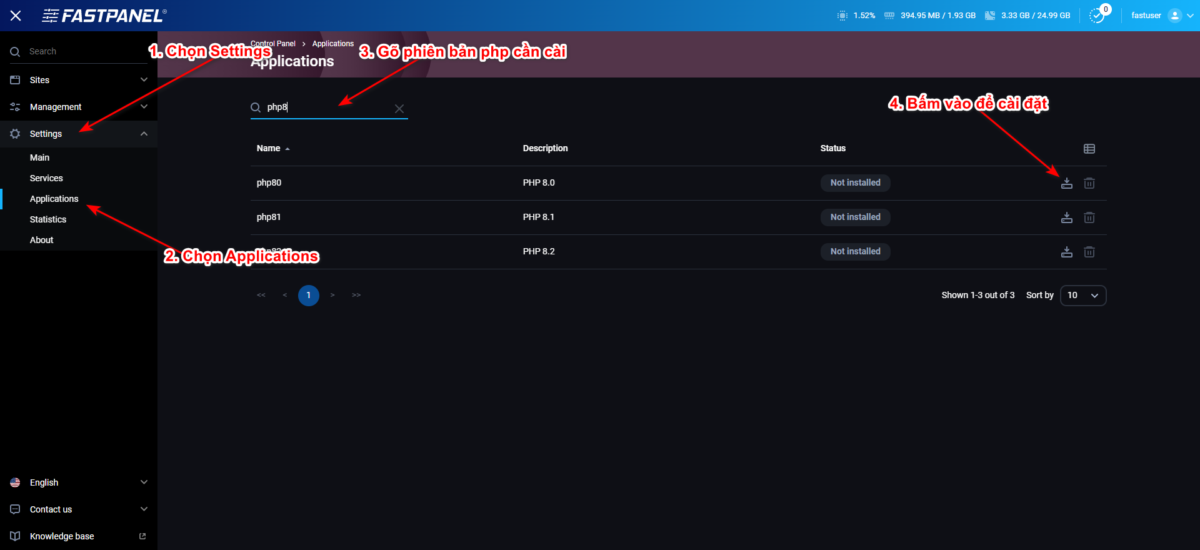Click the Settings gear icon
The width and height of the screenshot is (1200, 550).
pyautogui.click(x=15, y=134)
